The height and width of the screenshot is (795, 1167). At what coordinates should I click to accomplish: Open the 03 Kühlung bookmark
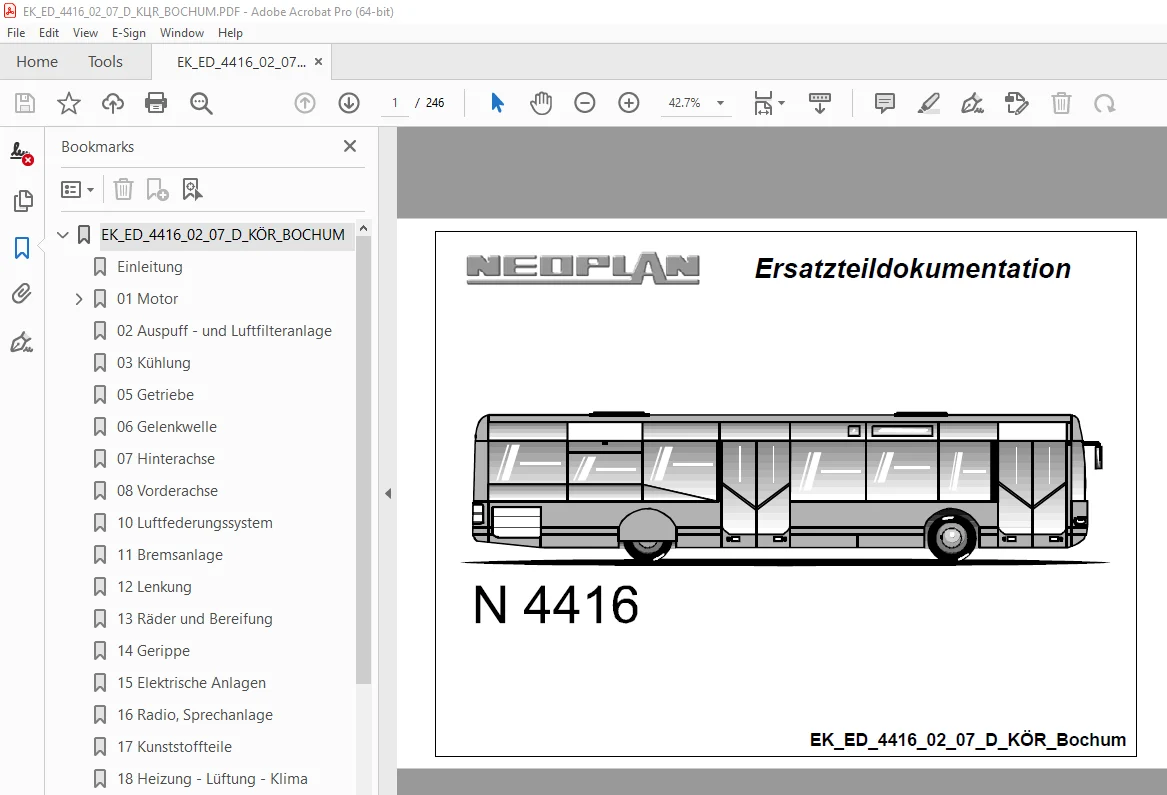pos(153,363)
